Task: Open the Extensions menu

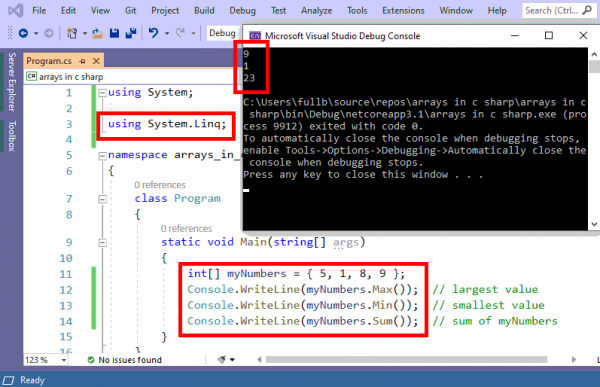Action: [x=403, y=10]
